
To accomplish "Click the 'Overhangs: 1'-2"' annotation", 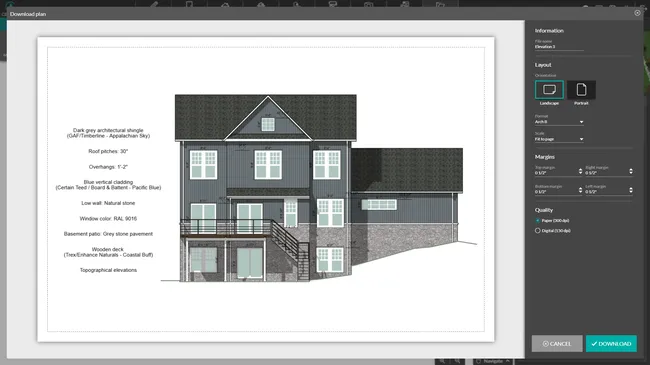I will [108, 167].
